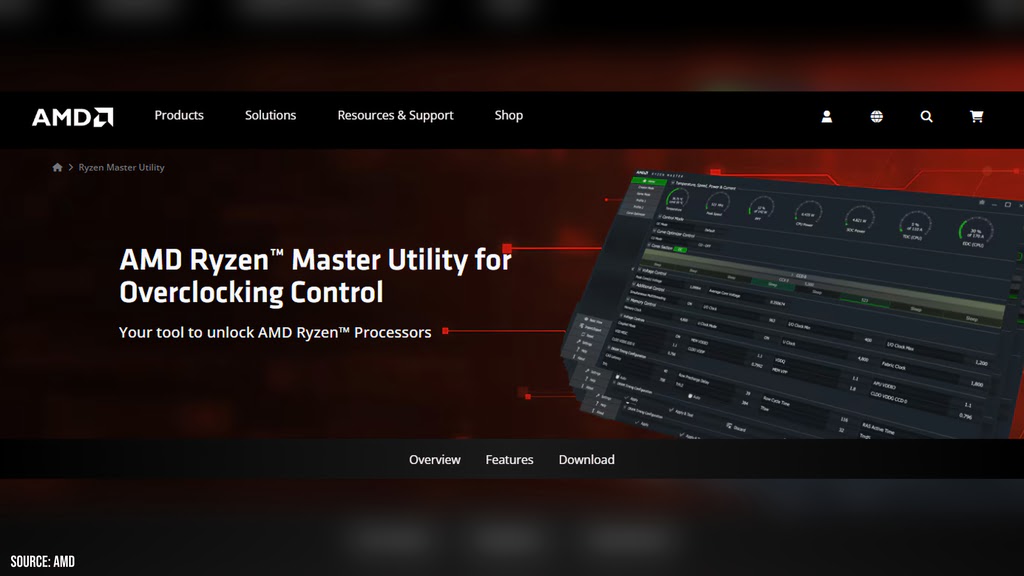This screenshot has height=576, width=1024.
Task: Open the shopping cart icon
Action: pyautogui.click(x=977, y=116)
